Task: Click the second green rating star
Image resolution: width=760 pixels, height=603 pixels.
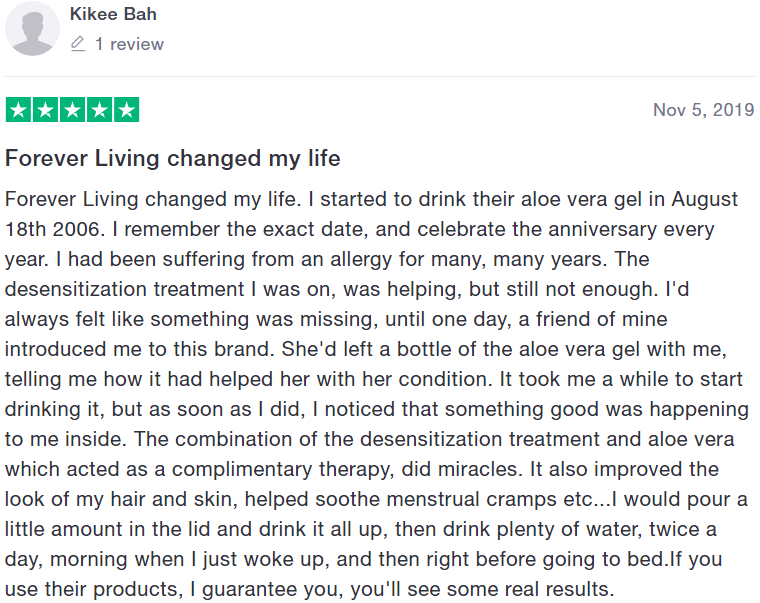Action: (x=46, y=110)
